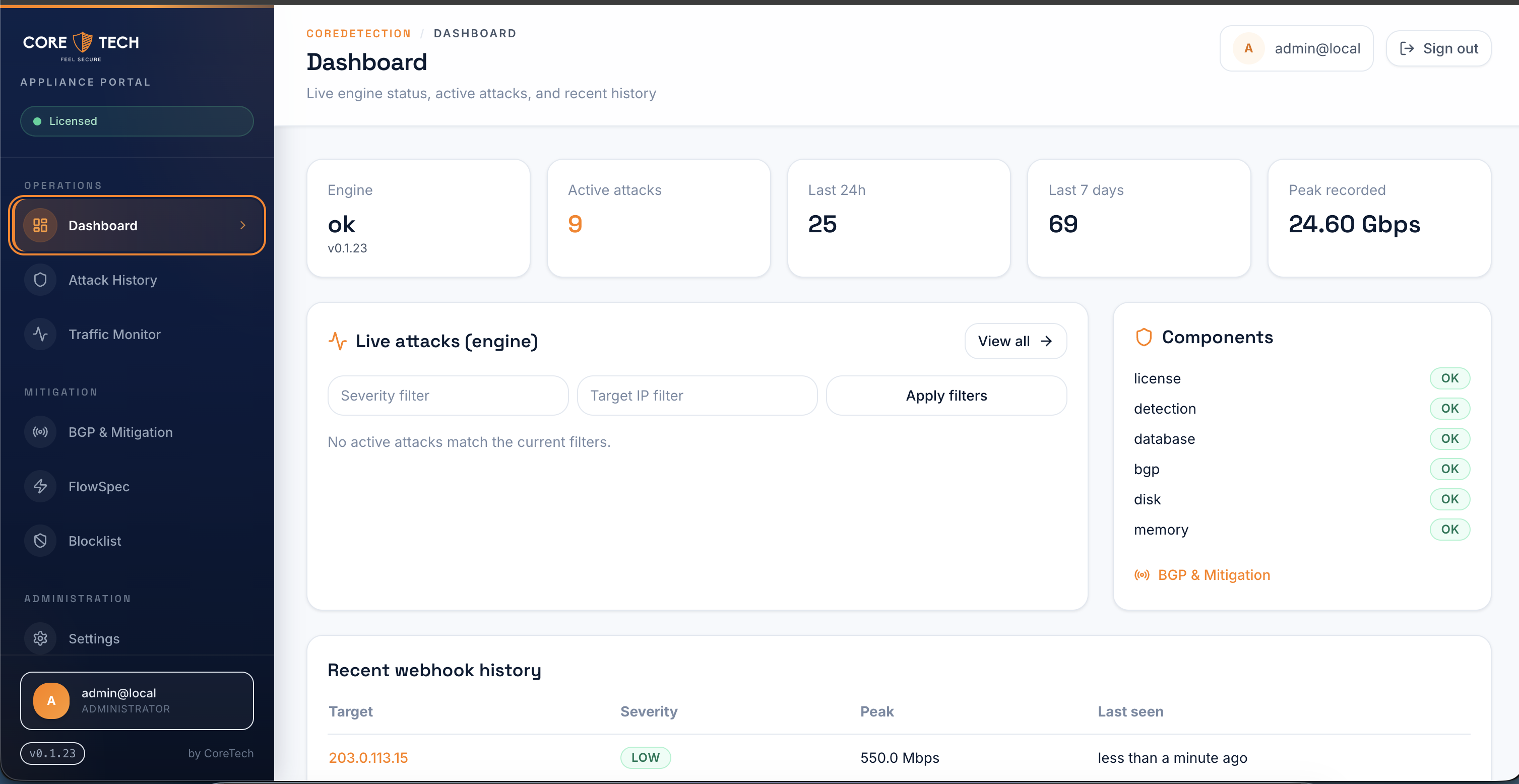Click the Active attacks card

click(659, 218)
